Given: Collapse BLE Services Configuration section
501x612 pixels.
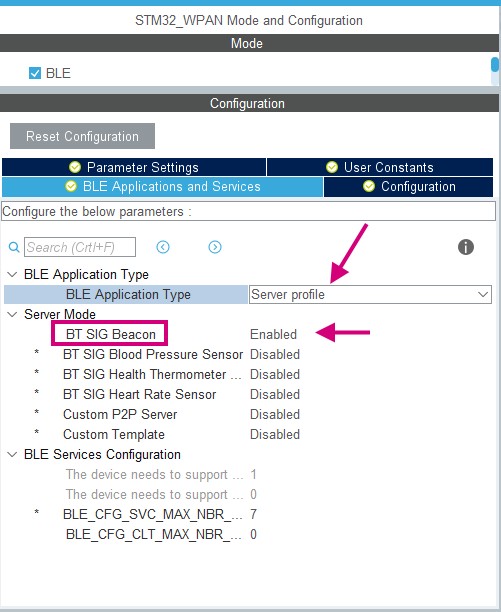Looking at the screenshot, I should [x=12, y=454].
